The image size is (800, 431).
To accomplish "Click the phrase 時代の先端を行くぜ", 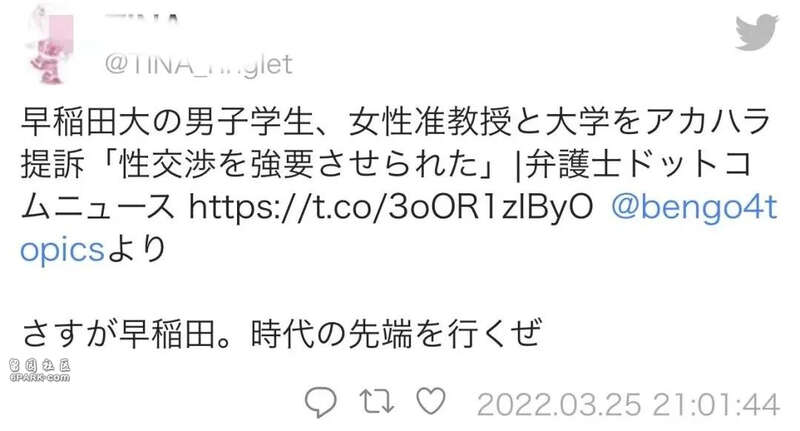I will tap(396, 334).
